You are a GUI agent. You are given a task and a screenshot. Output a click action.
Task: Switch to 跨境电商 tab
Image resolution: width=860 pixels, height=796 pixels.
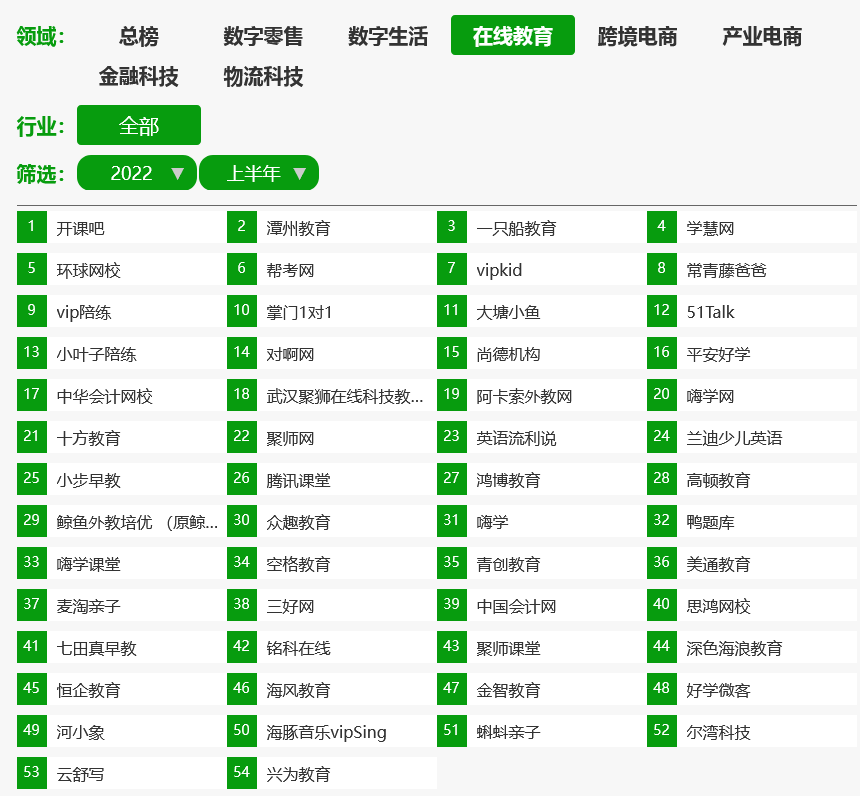coord(637,36)
